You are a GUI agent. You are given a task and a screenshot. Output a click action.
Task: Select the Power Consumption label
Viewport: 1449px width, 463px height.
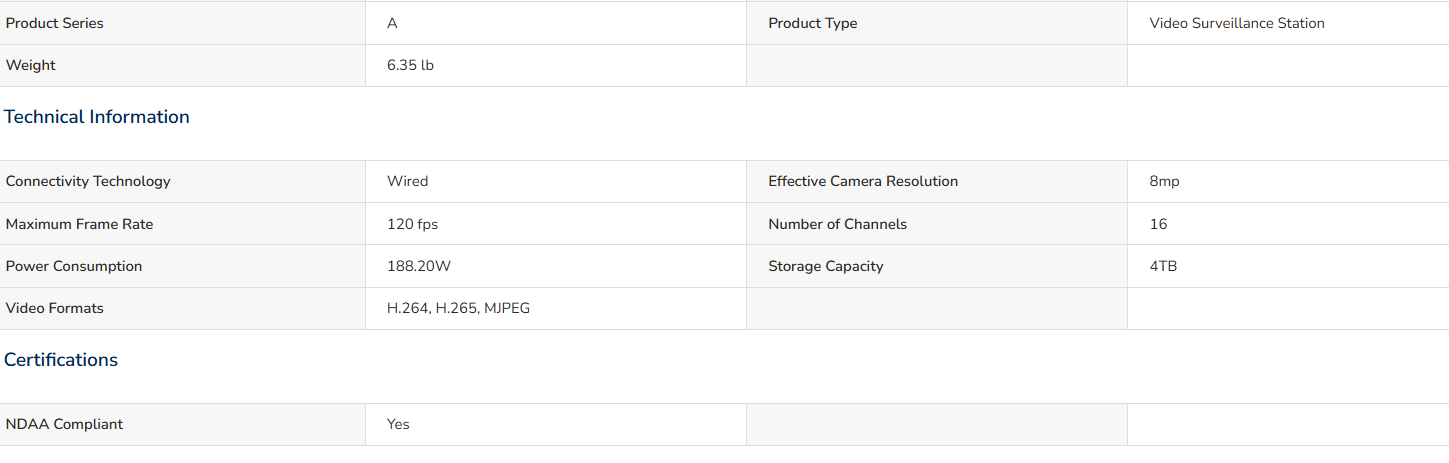click(x=74, y=266)
